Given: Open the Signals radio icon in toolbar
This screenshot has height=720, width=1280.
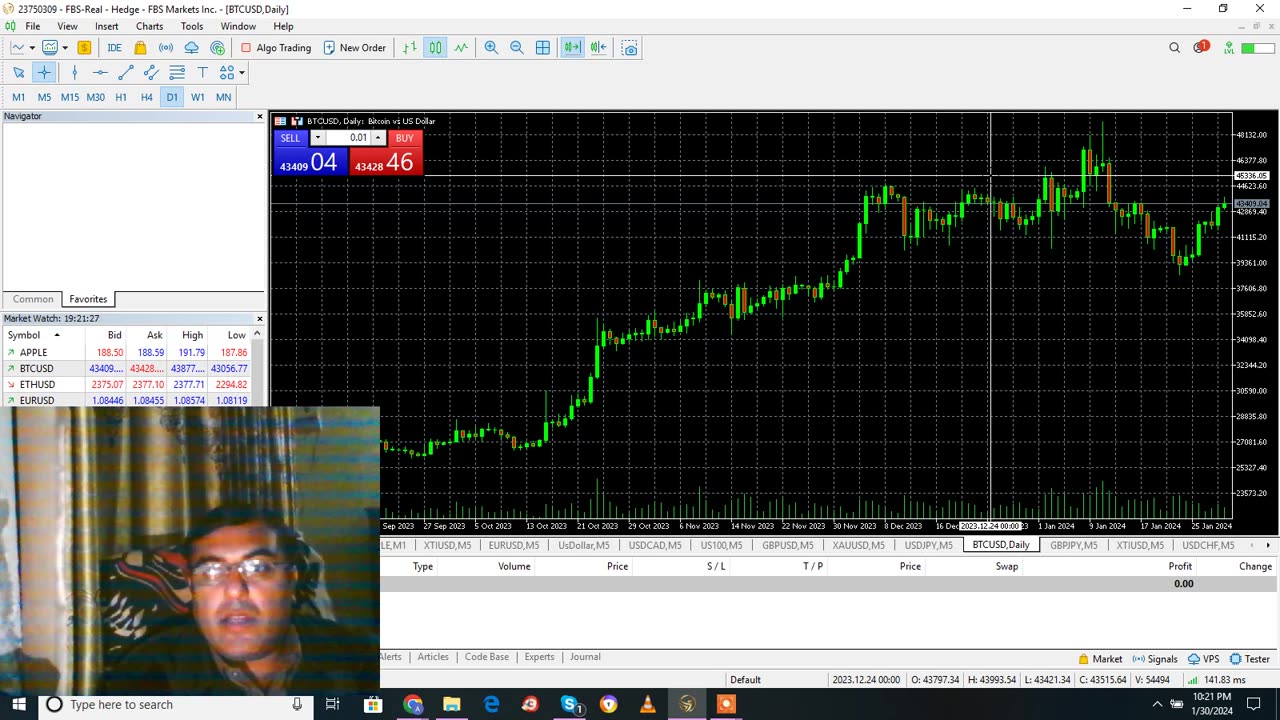Looking at the screenshot, I should click(166, 48).
